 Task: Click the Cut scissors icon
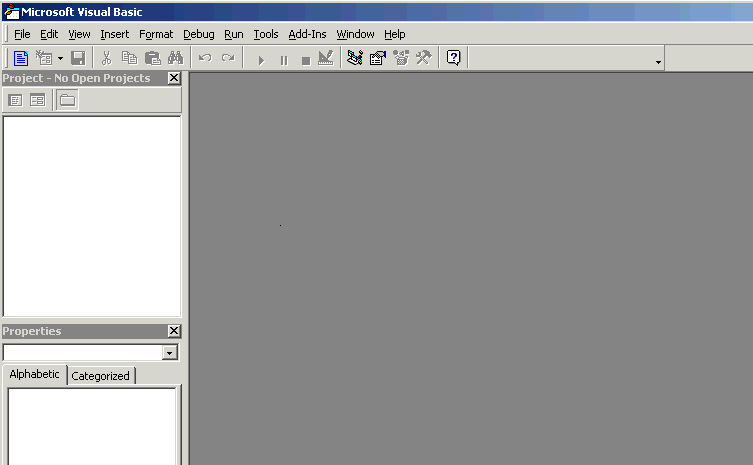pos(106,58)
